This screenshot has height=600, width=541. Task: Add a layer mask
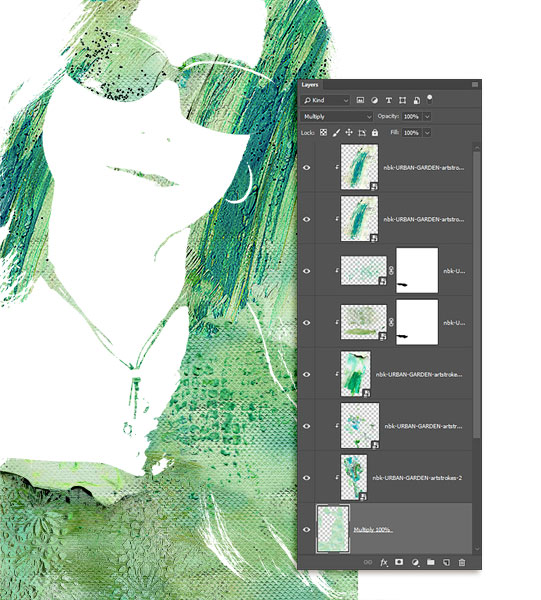pos(399,562)
